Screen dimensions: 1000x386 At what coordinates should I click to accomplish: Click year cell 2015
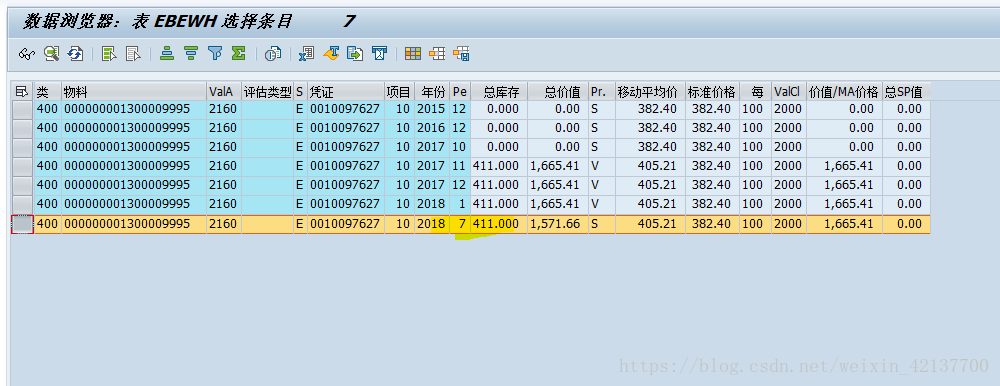pyautogui.click(x=432, y=110)
